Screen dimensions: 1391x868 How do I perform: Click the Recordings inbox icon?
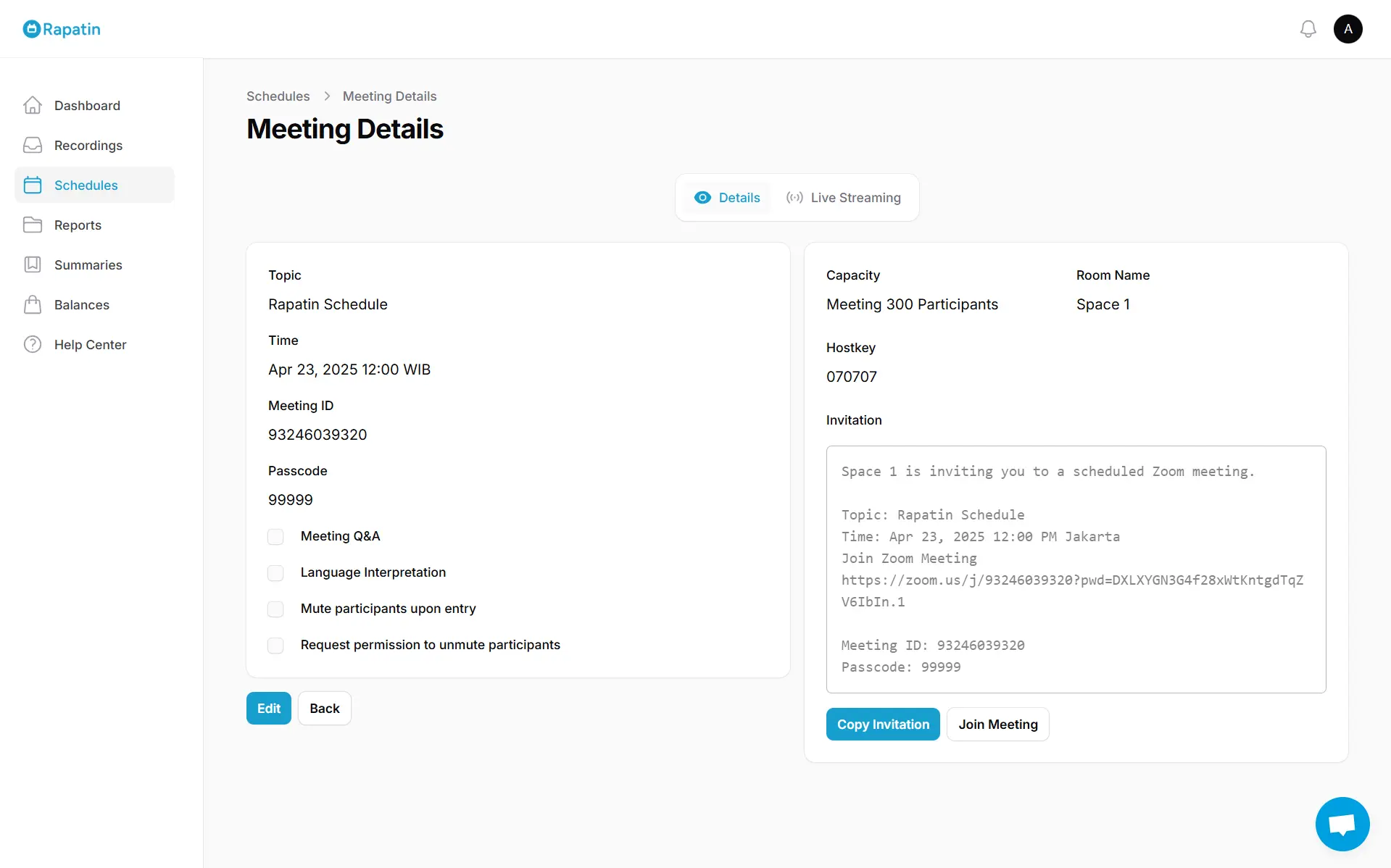coord(33,146)
